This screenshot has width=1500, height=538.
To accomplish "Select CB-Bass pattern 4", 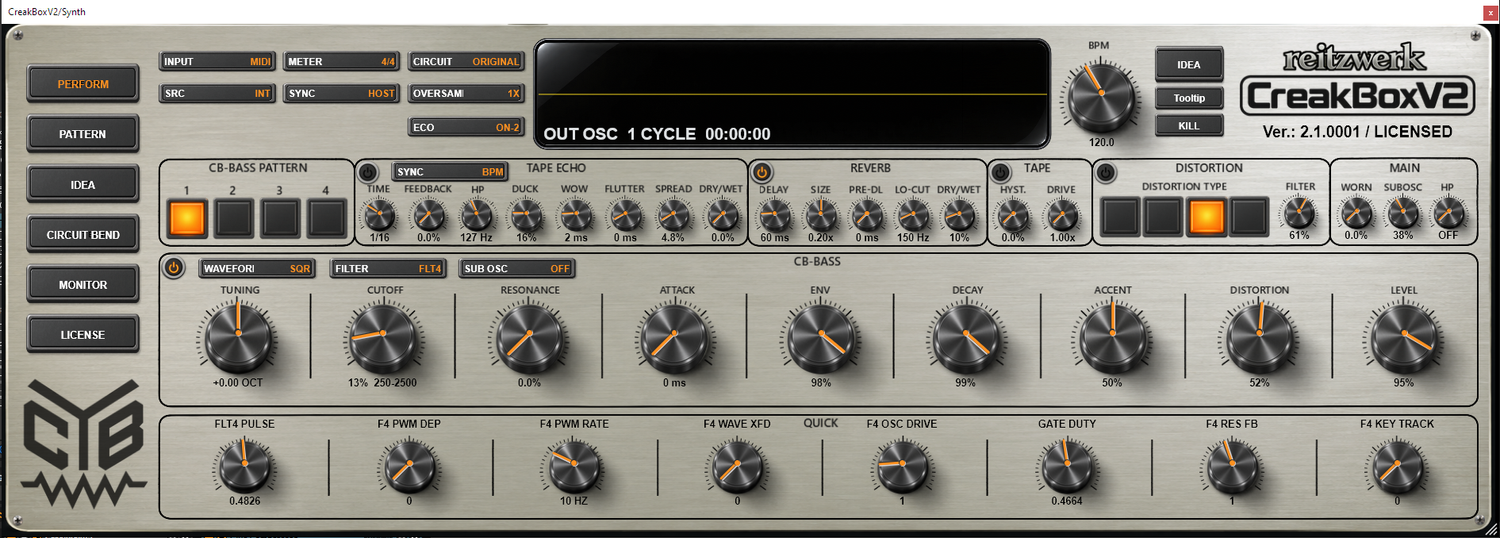I will (327, 216).
